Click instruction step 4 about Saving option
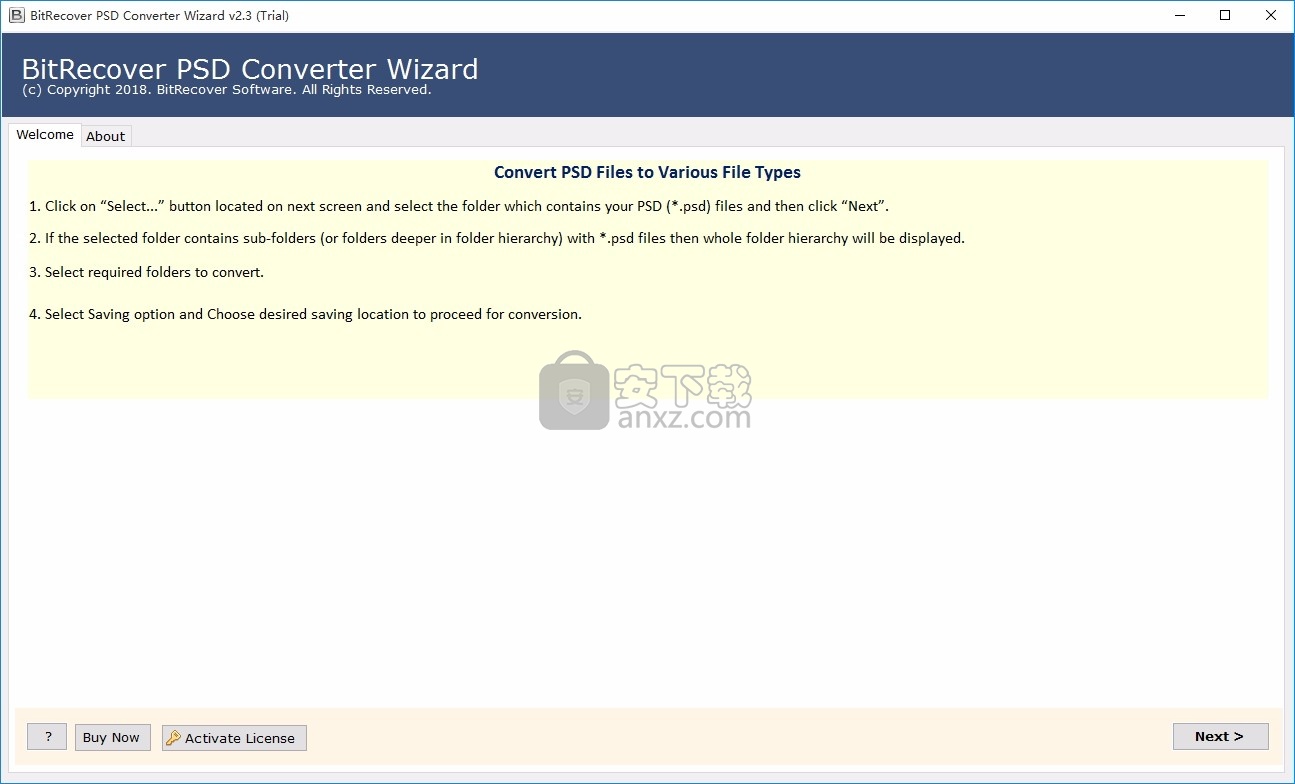Viewport: 1295px width, 784px height. coord(305,314)
